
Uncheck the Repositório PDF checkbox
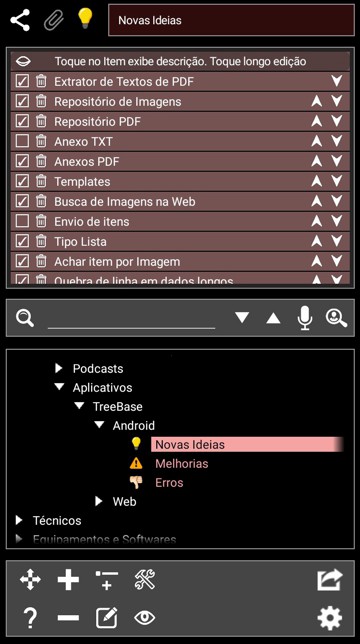point(22,121)
